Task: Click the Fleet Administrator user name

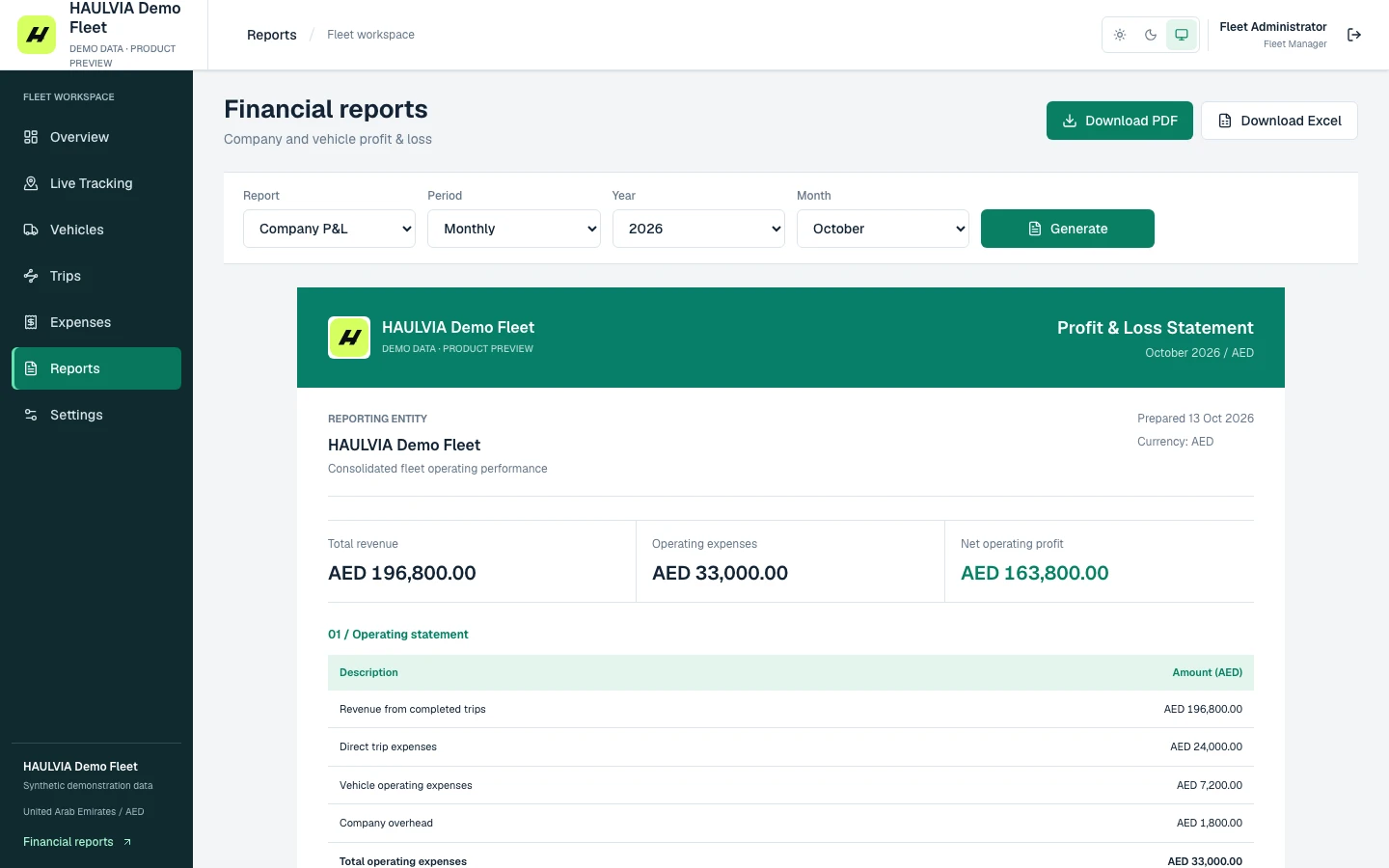Action: click(x=1273, y=27)
